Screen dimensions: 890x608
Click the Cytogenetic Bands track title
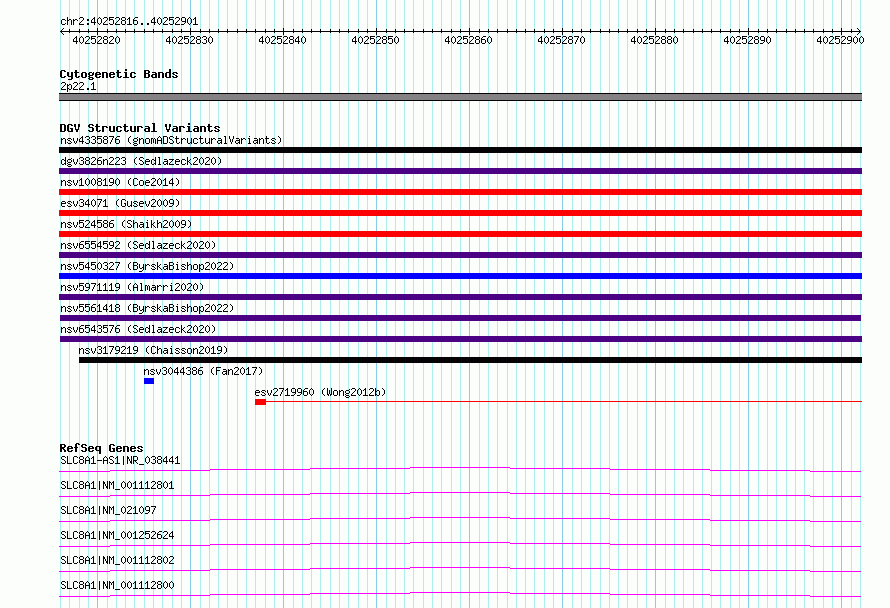(x=119, y=74)
